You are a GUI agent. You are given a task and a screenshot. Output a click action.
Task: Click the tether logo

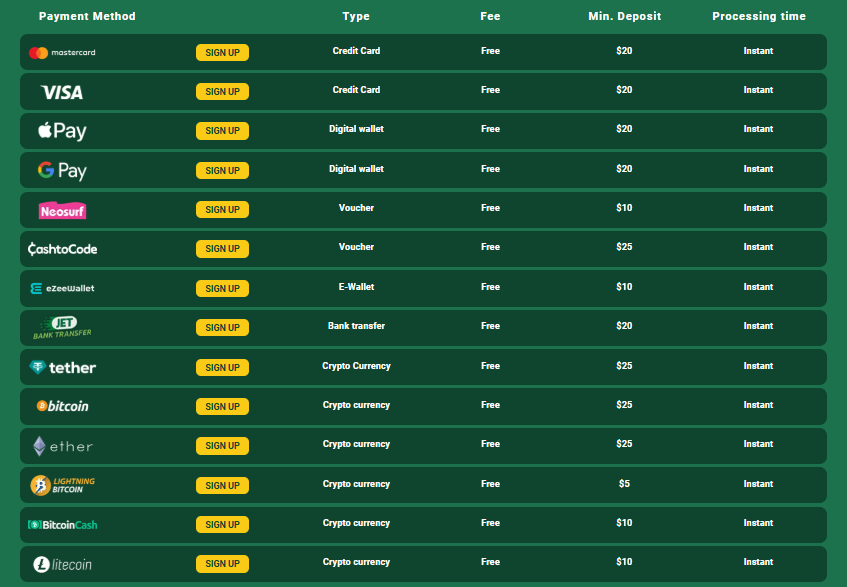(x=62, y=368)
